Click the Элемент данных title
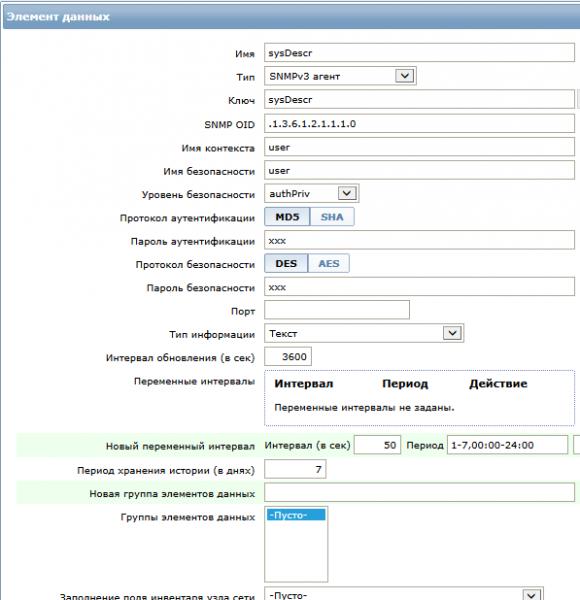 (58, 17)
